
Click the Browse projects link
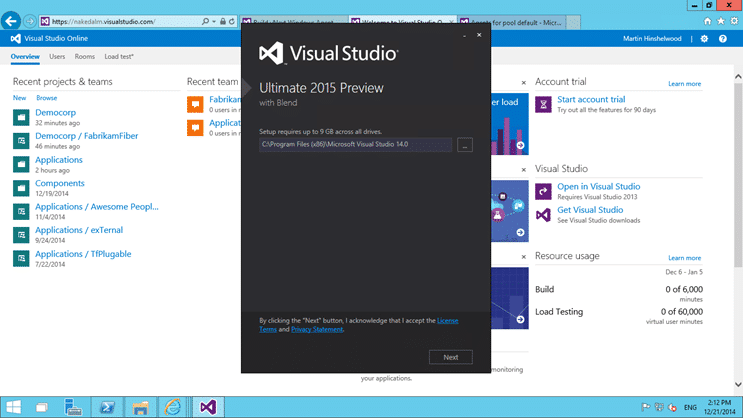coord(46,98)
